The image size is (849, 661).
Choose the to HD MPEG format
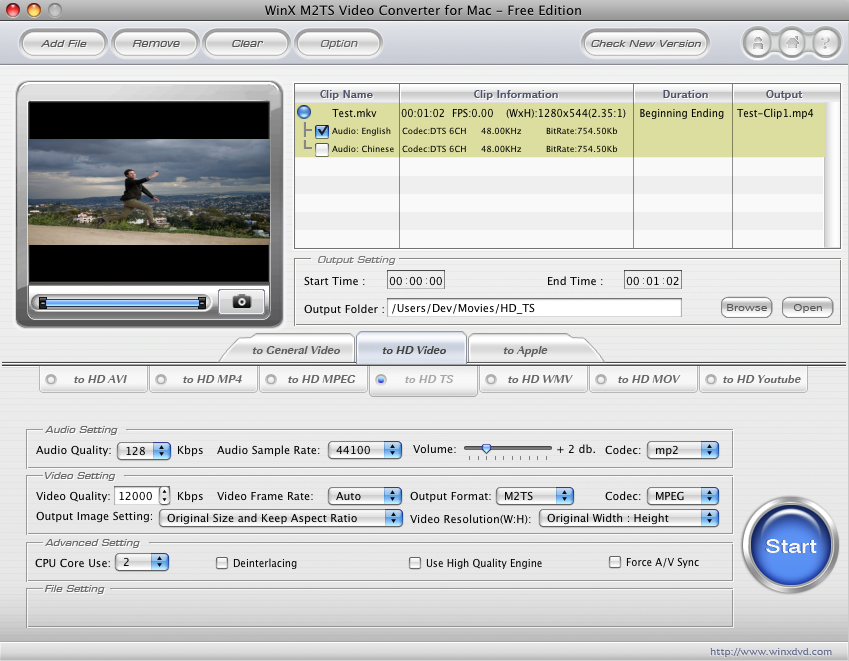pyautogui.click(x=314, y=379)
